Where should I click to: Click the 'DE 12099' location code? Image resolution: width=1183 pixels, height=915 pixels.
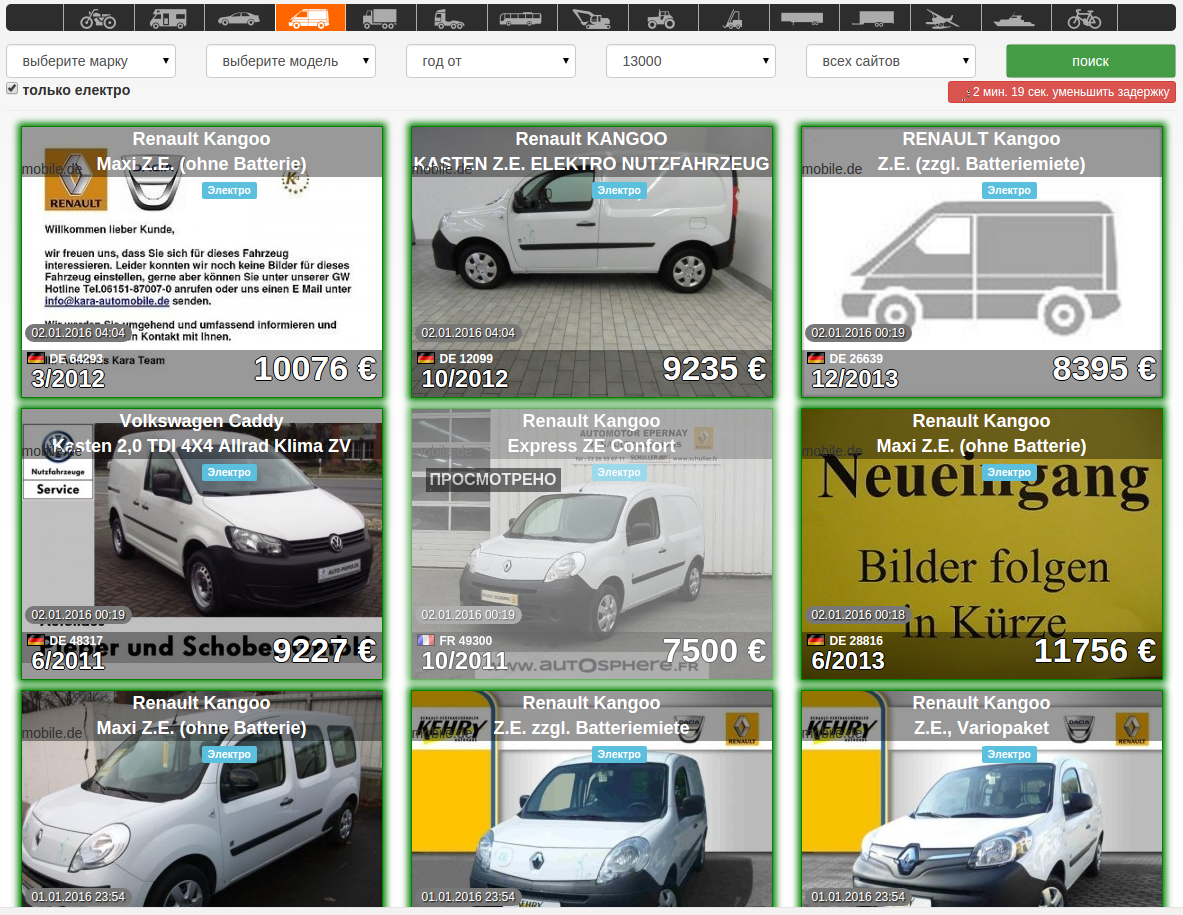[466, 359]
